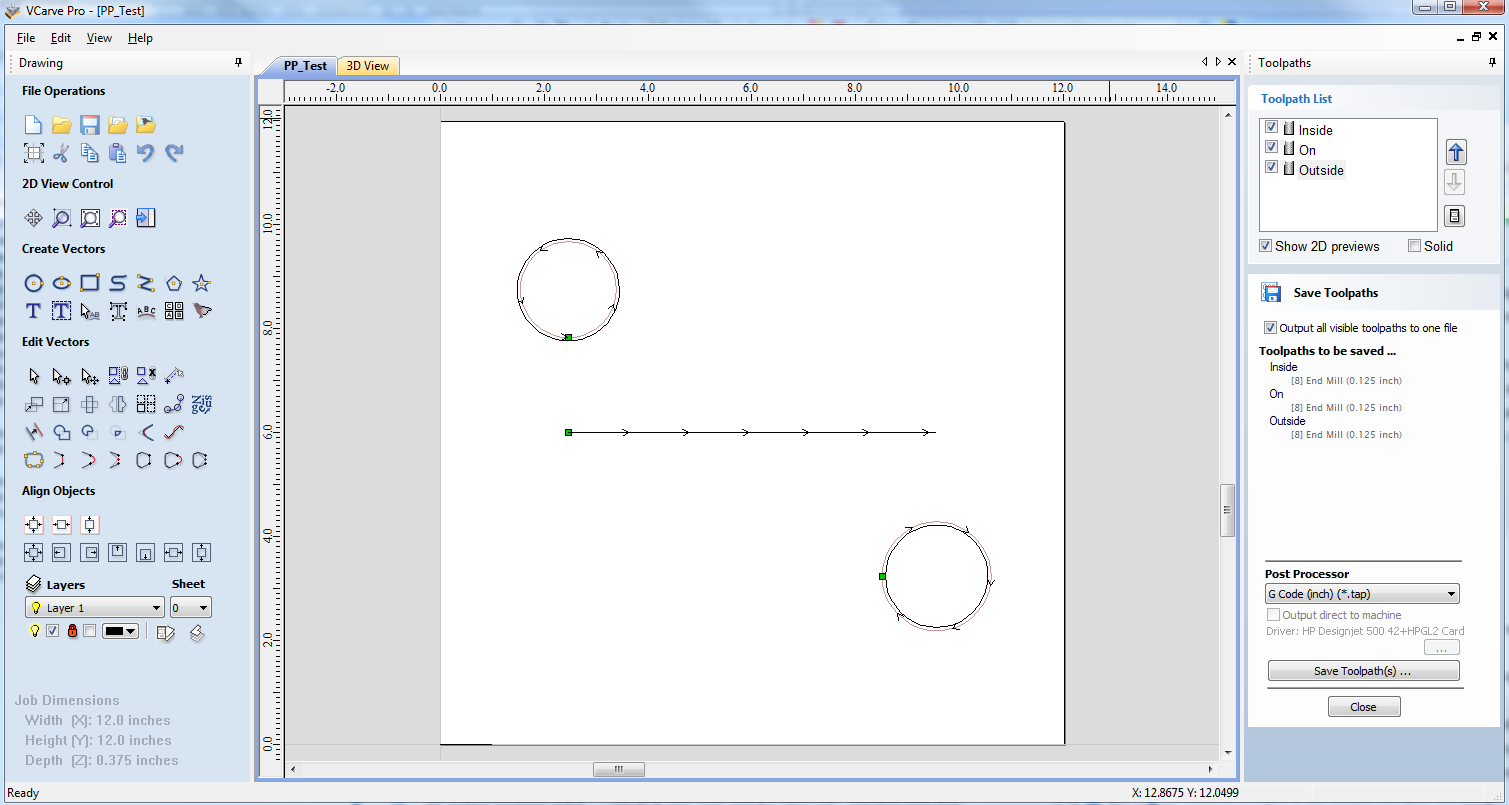The image size is (1509, 805).
Task: Select the Draw Circle tool
Action: (33, 283)
